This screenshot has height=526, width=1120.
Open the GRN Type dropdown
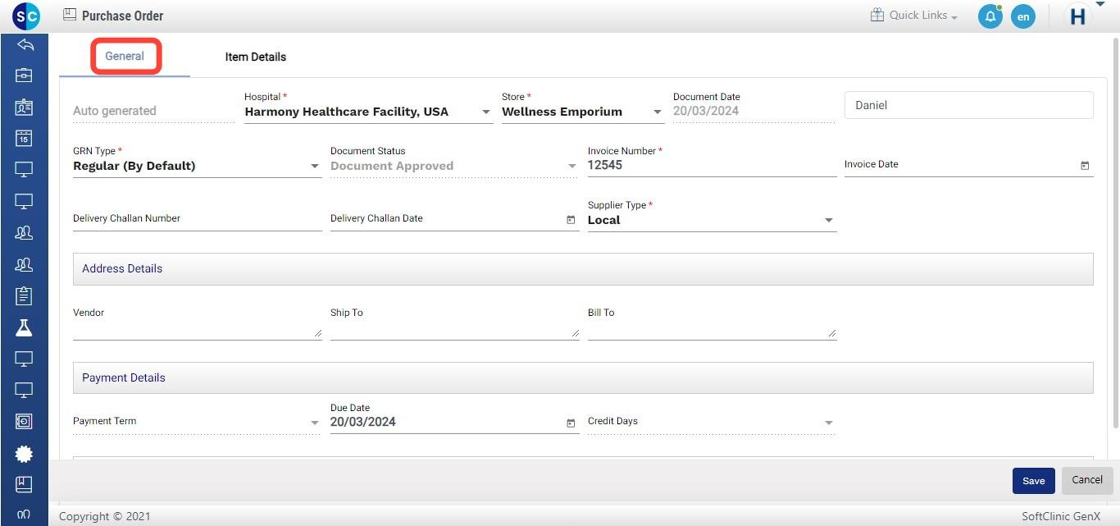tap(314, 167)
